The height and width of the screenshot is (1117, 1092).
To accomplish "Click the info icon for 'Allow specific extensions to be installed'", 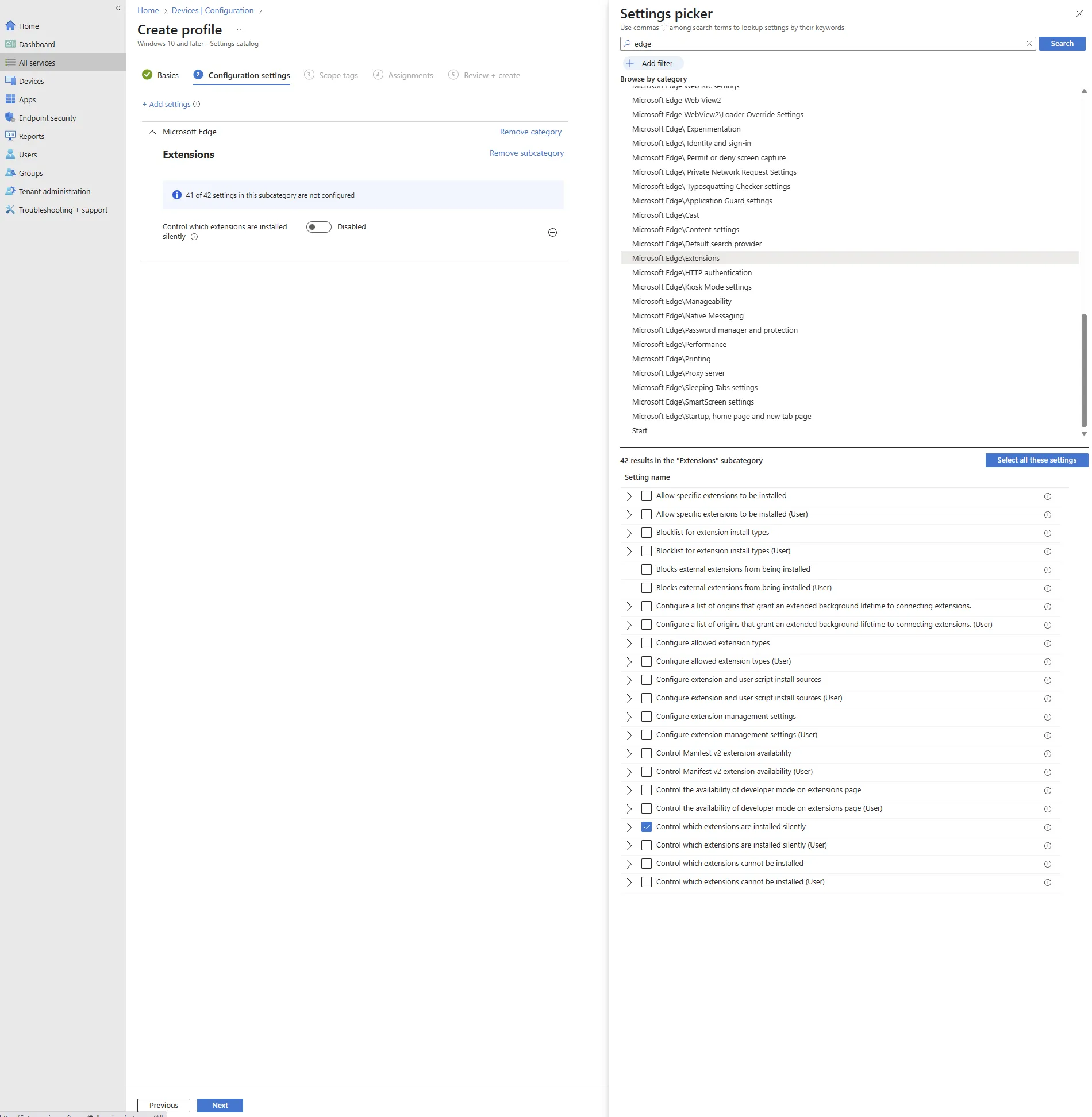I will tap(1047, 496).
